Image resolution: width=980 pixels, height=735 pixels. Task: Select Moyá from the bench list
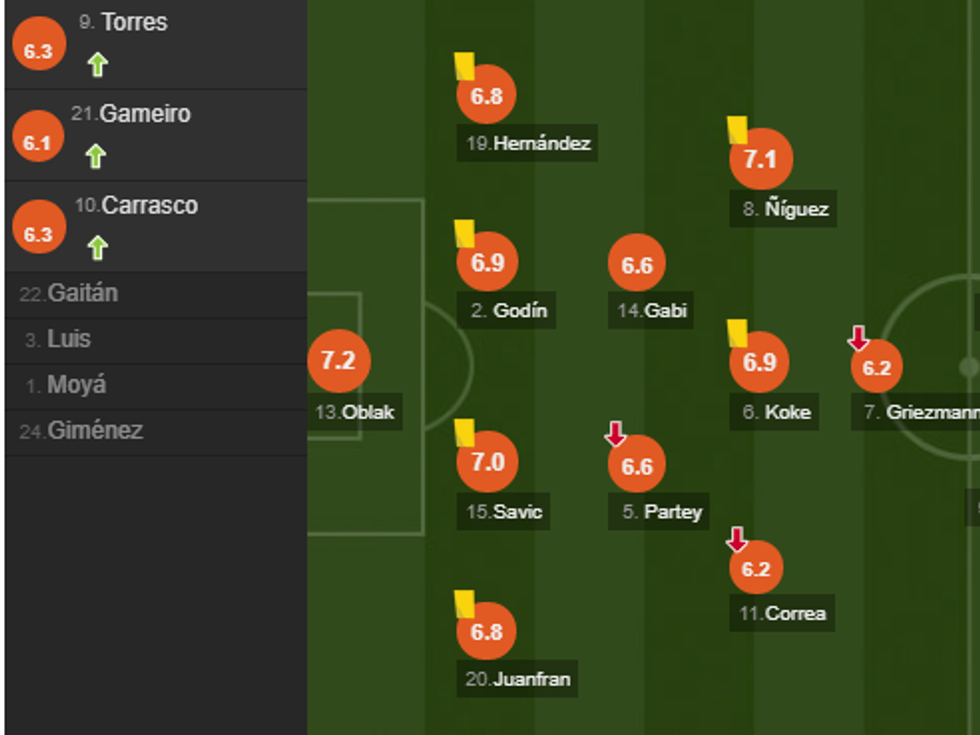pos(76,386)
